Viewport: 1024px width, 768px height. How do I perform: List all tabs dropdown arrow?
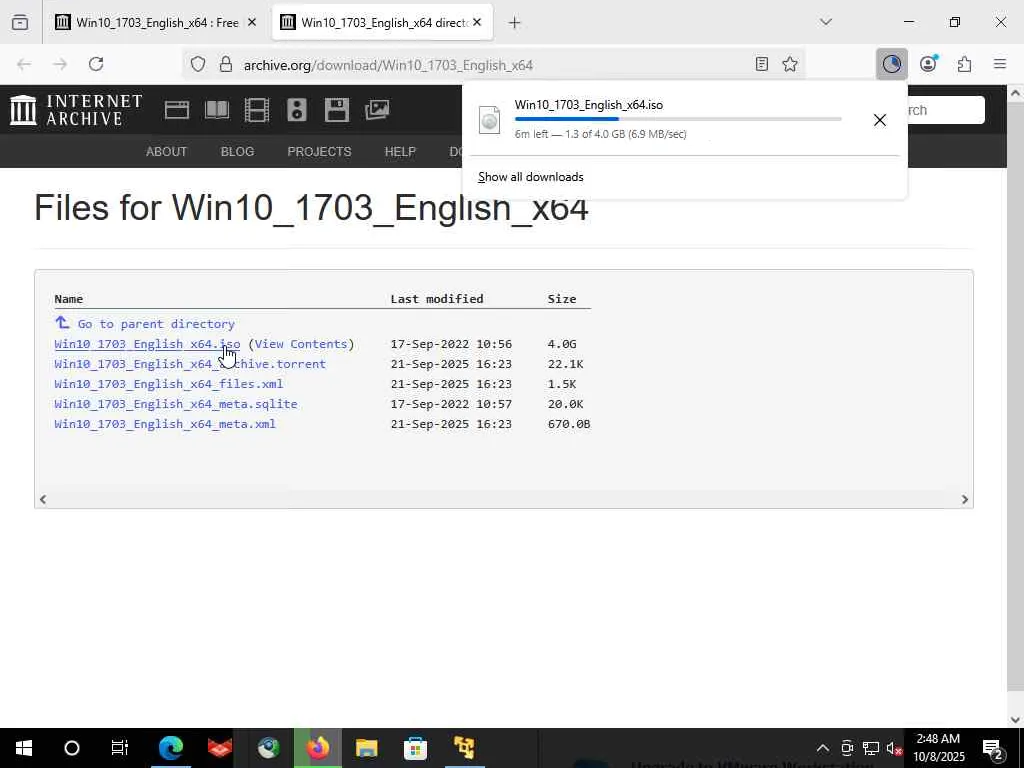pyautogui.click(x=825, y=22)
